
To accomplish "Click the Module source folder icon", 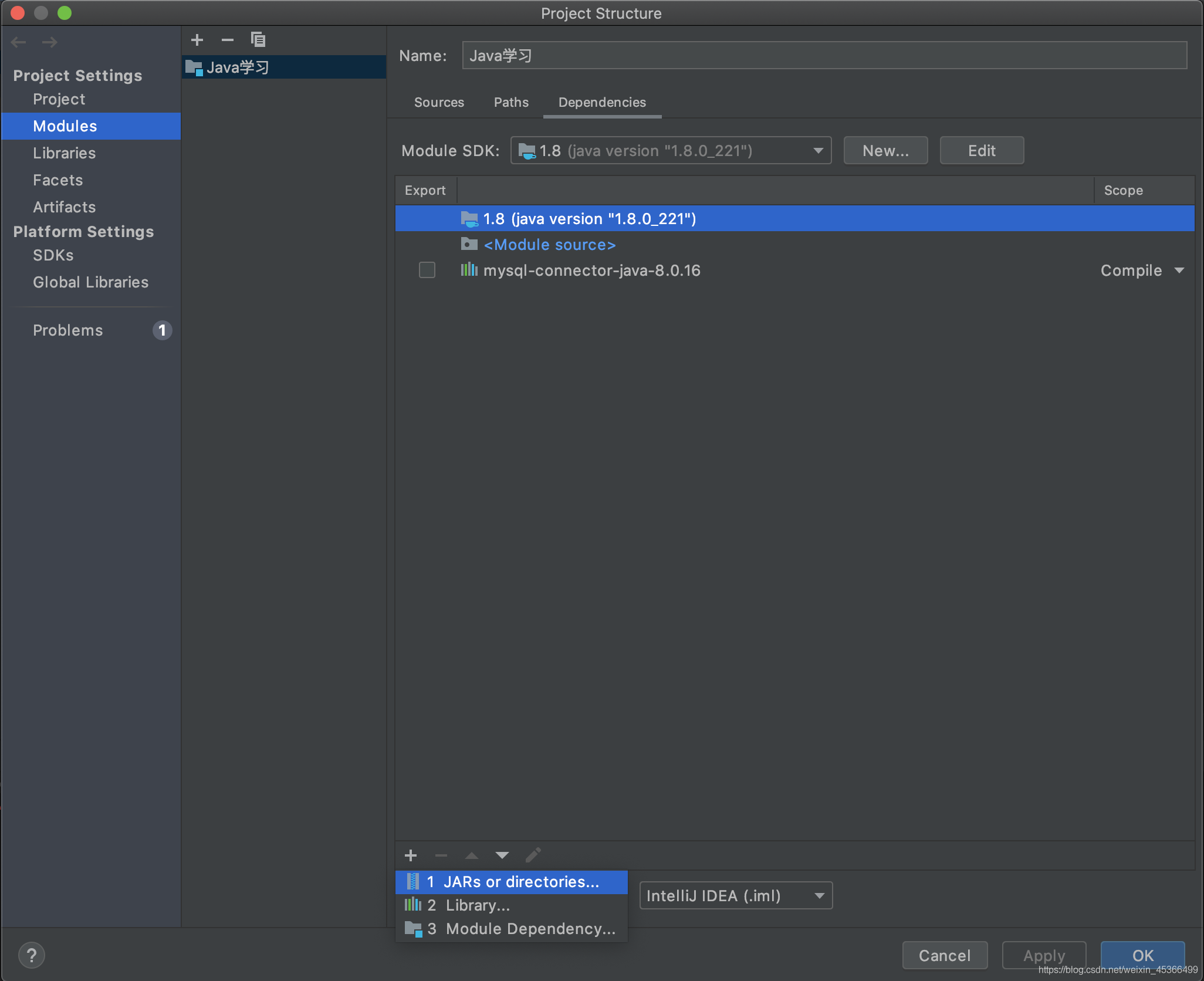I will [x=467, y=244].
